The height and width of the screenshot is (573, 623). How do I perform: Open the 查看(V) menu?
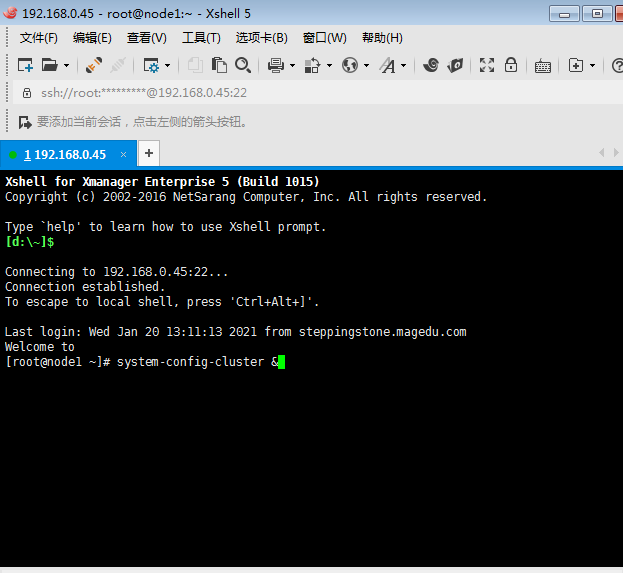[x=147, y=38]
